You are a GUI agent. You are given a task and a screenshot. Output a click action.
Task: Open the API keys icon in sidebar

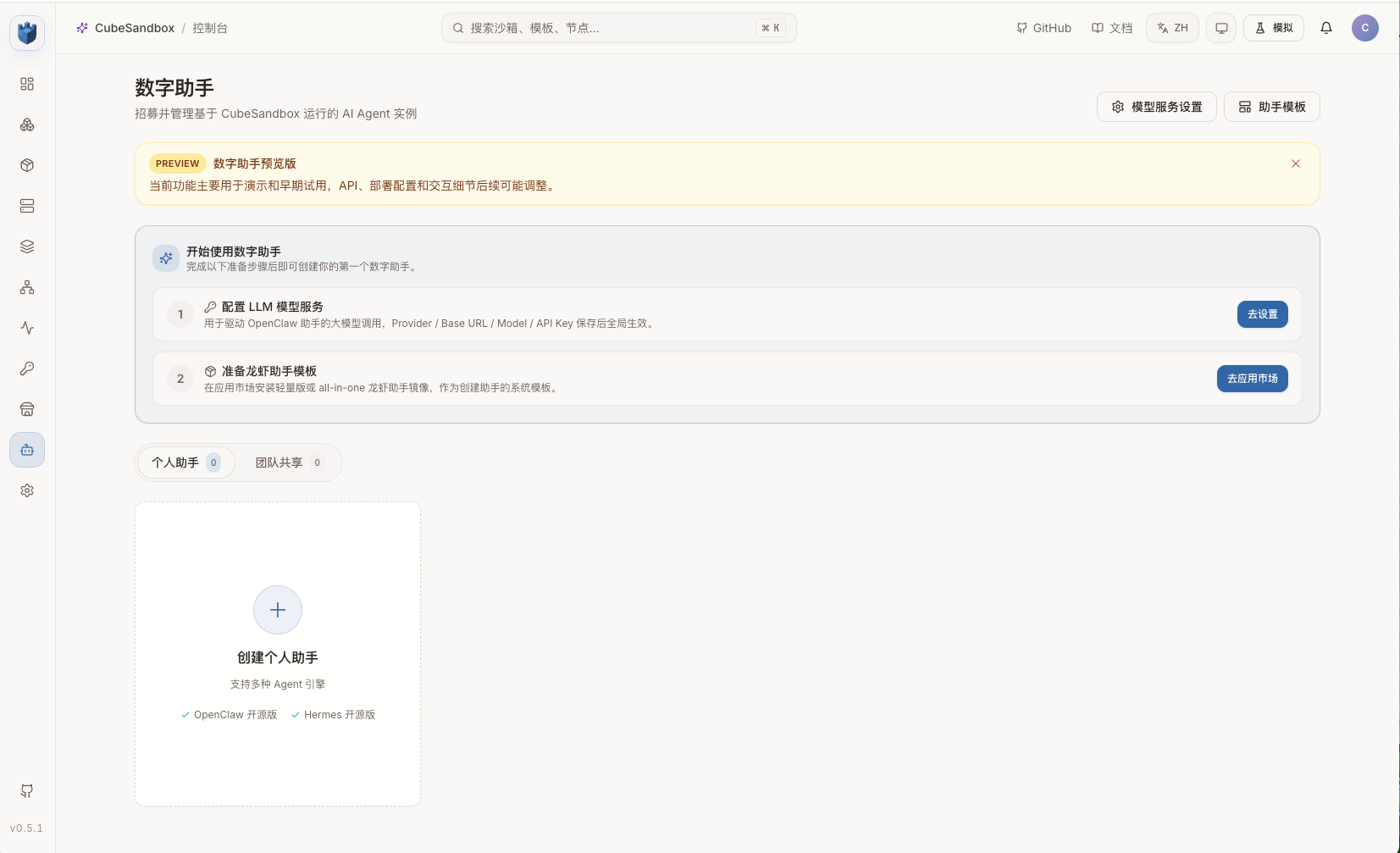pyautogui.click(x=27, y=368)
